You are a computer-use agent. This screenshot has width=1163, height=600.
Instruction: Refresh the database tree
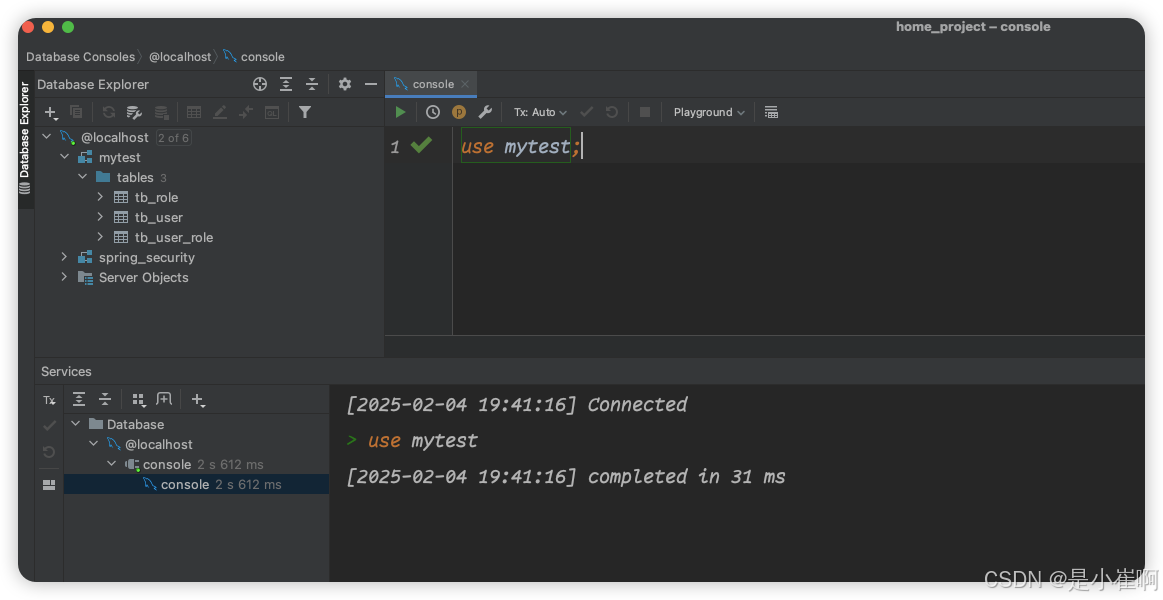coord(109,112)
